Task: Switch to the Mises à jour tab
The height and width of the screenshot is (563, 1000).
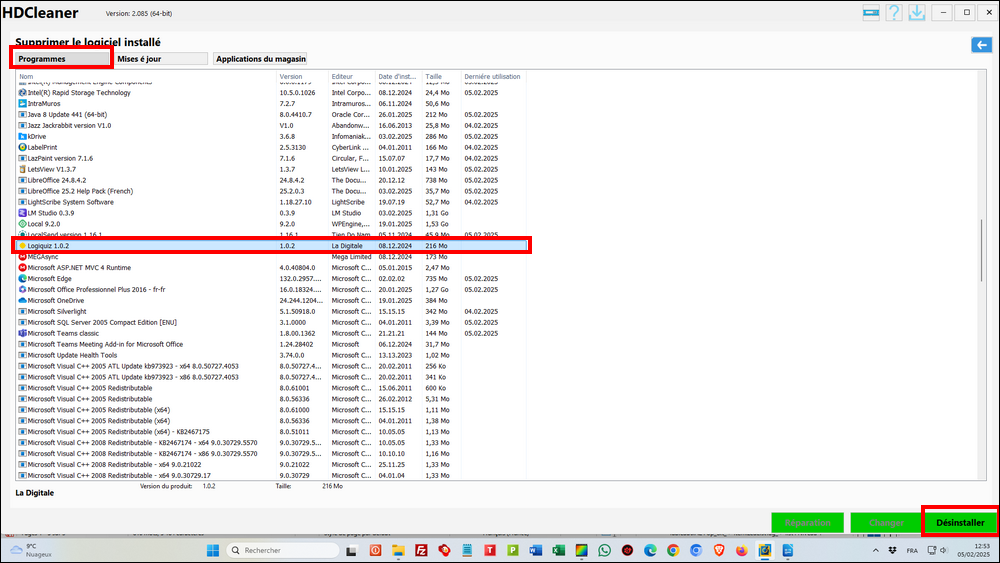Action: [x=161, y=59]
